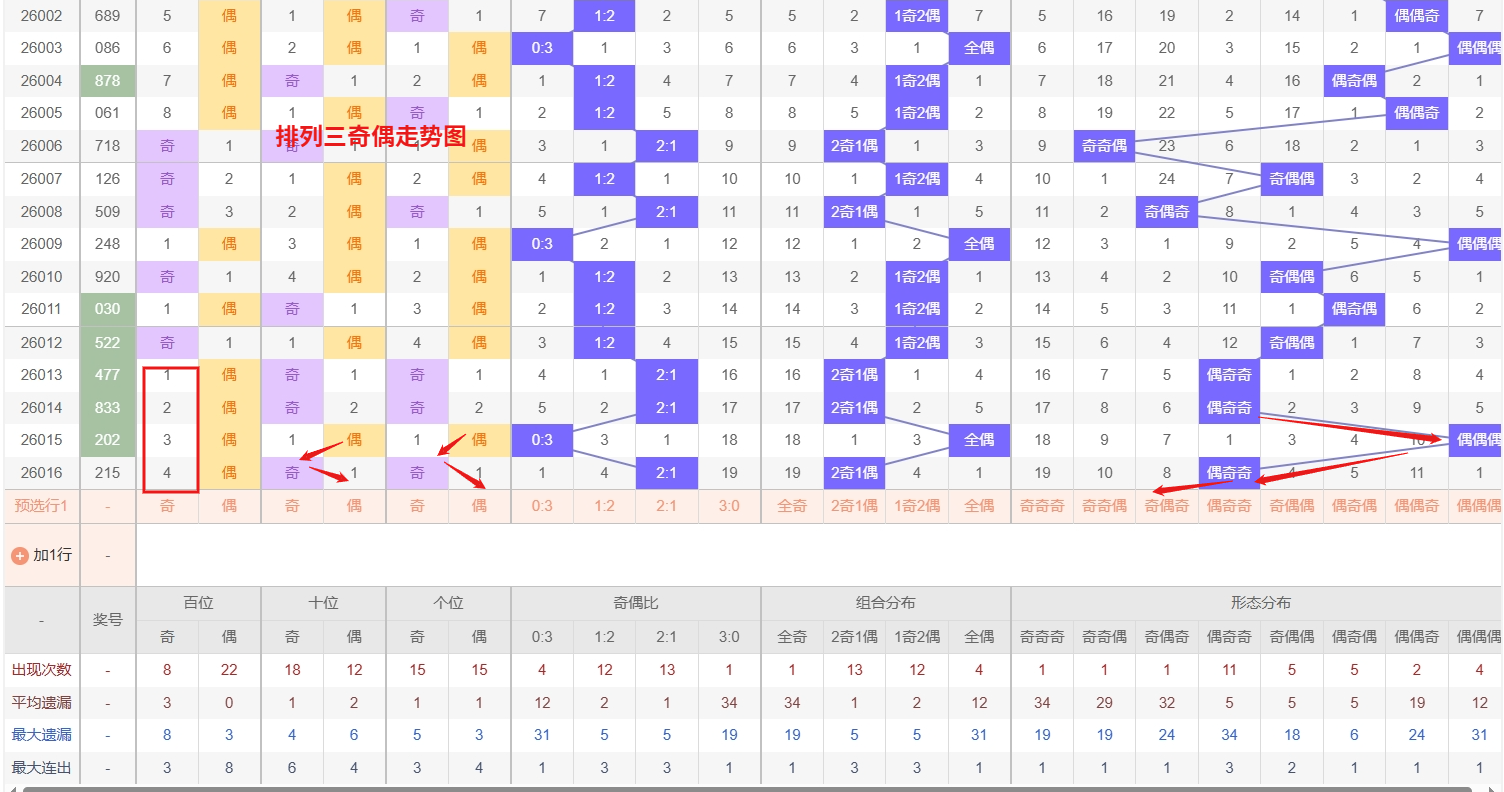Screen dimensions: 1504x792
Task: Toggle 偶偶奇 in the 预选行1 row
Action: pos(1416,506)
